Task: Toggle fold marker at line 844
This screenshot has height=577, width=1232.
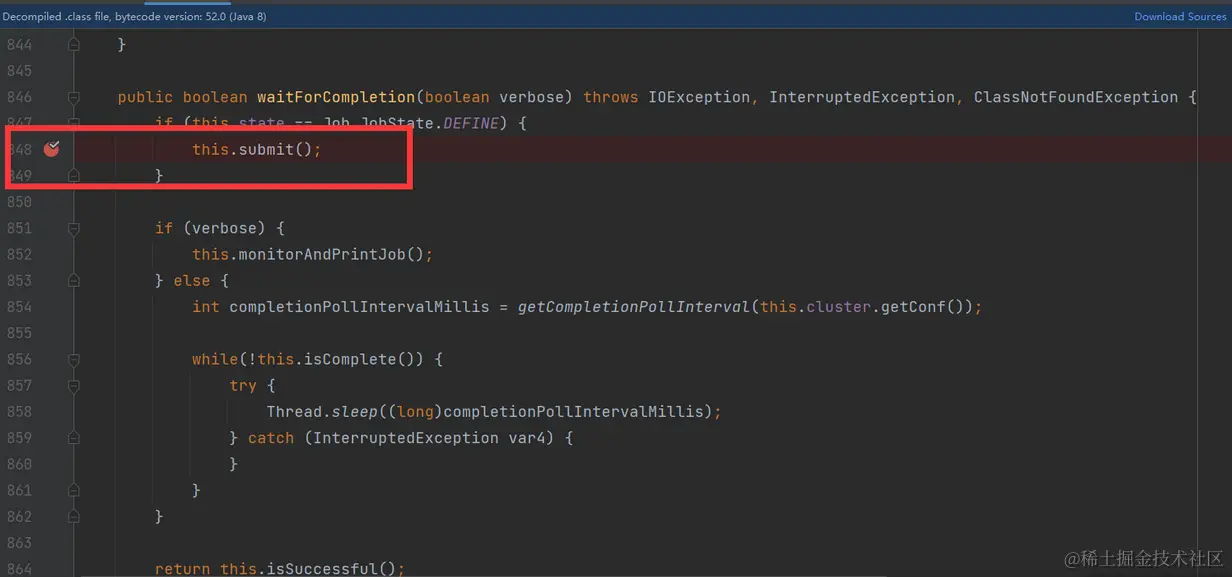Action: tap(74, 45)
